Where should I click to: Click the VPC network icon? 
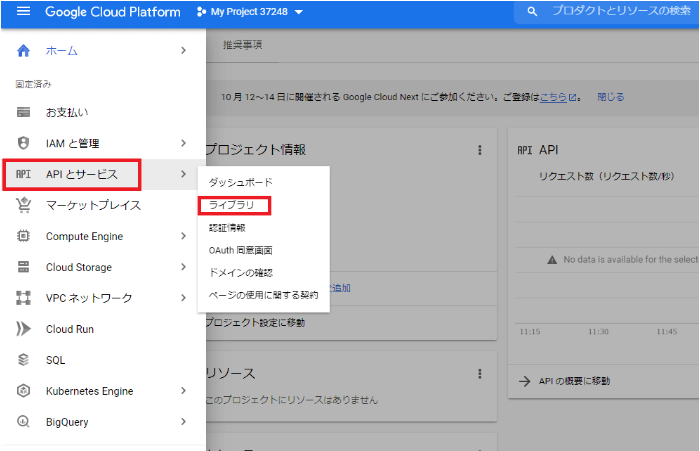pos(23,298)
